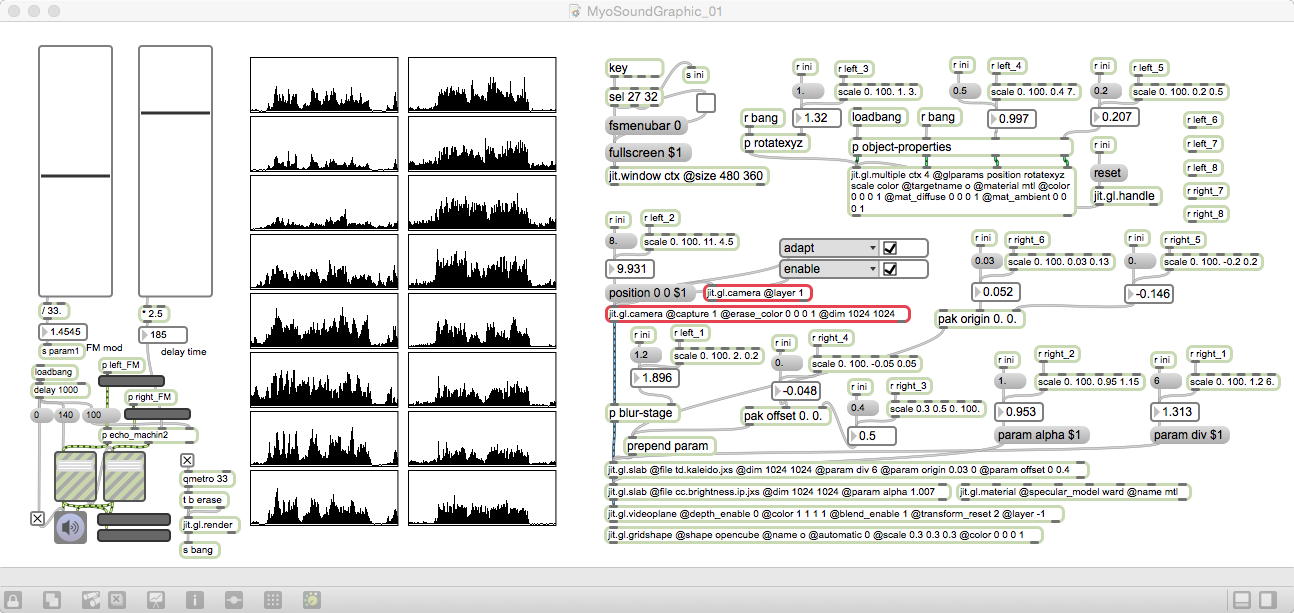Viewport: 1294px width, 613px height.
Task: Toggle the grid icon in toolbar
Action: pos(272,600)
